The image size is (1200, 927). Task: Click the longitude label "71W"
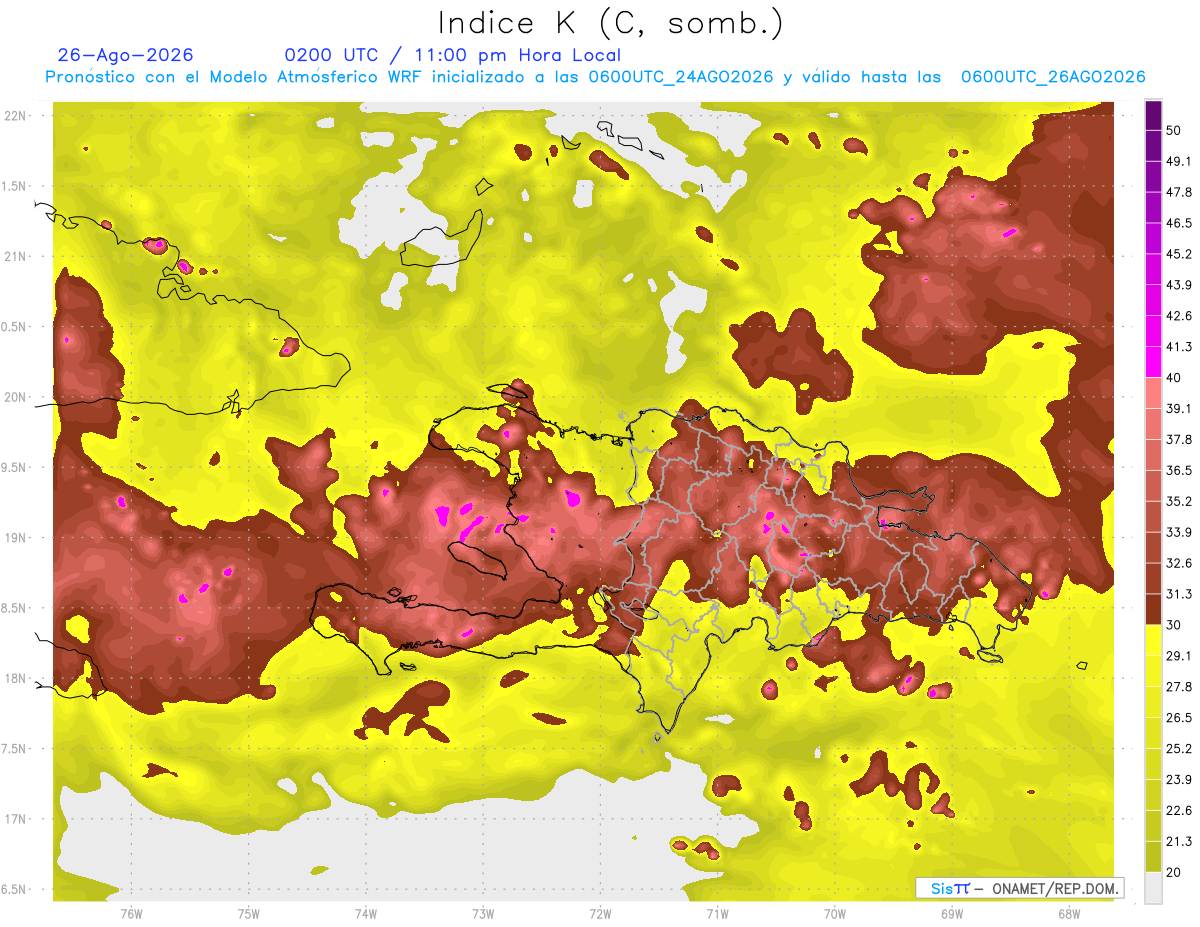click(717, 913)
